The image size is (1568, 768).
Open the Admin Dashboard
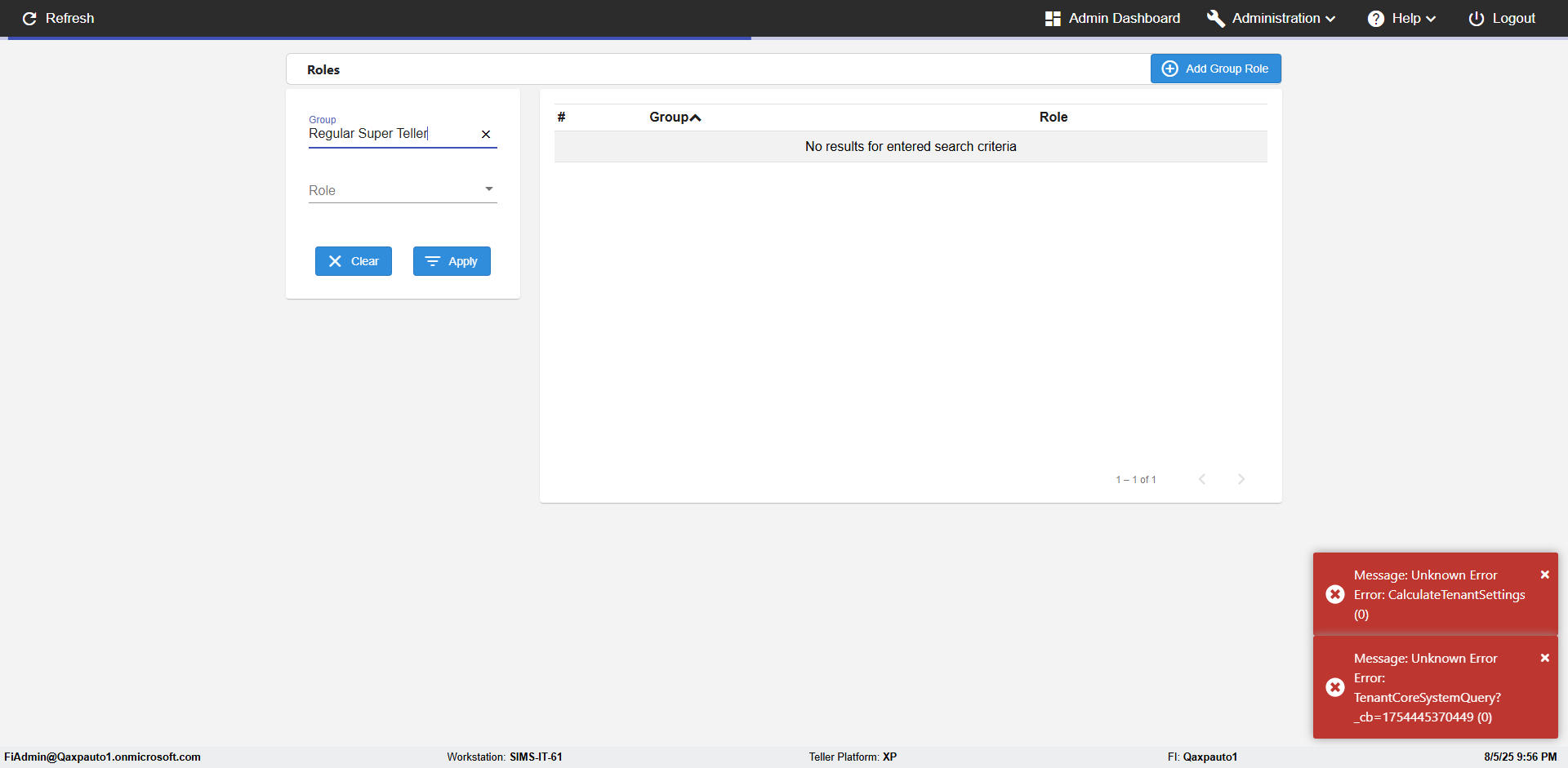(1112, 18)
